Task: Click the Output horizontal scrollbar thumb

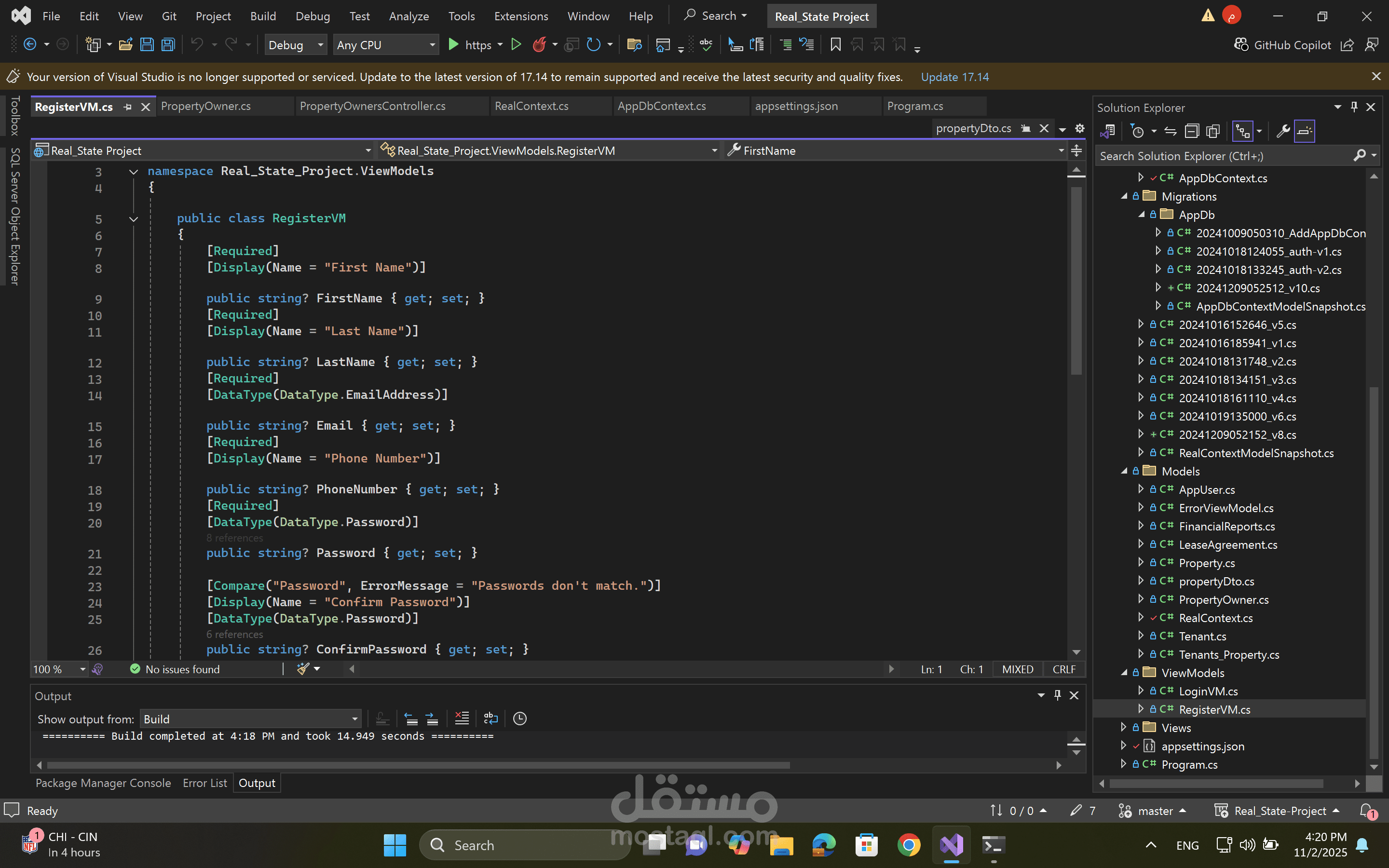Action: 418,765
